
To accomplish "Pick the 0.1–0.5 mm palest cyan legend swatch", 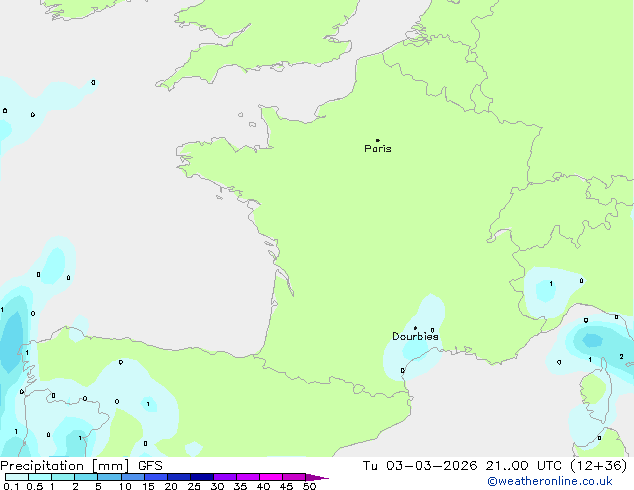I will pos(17,477).
